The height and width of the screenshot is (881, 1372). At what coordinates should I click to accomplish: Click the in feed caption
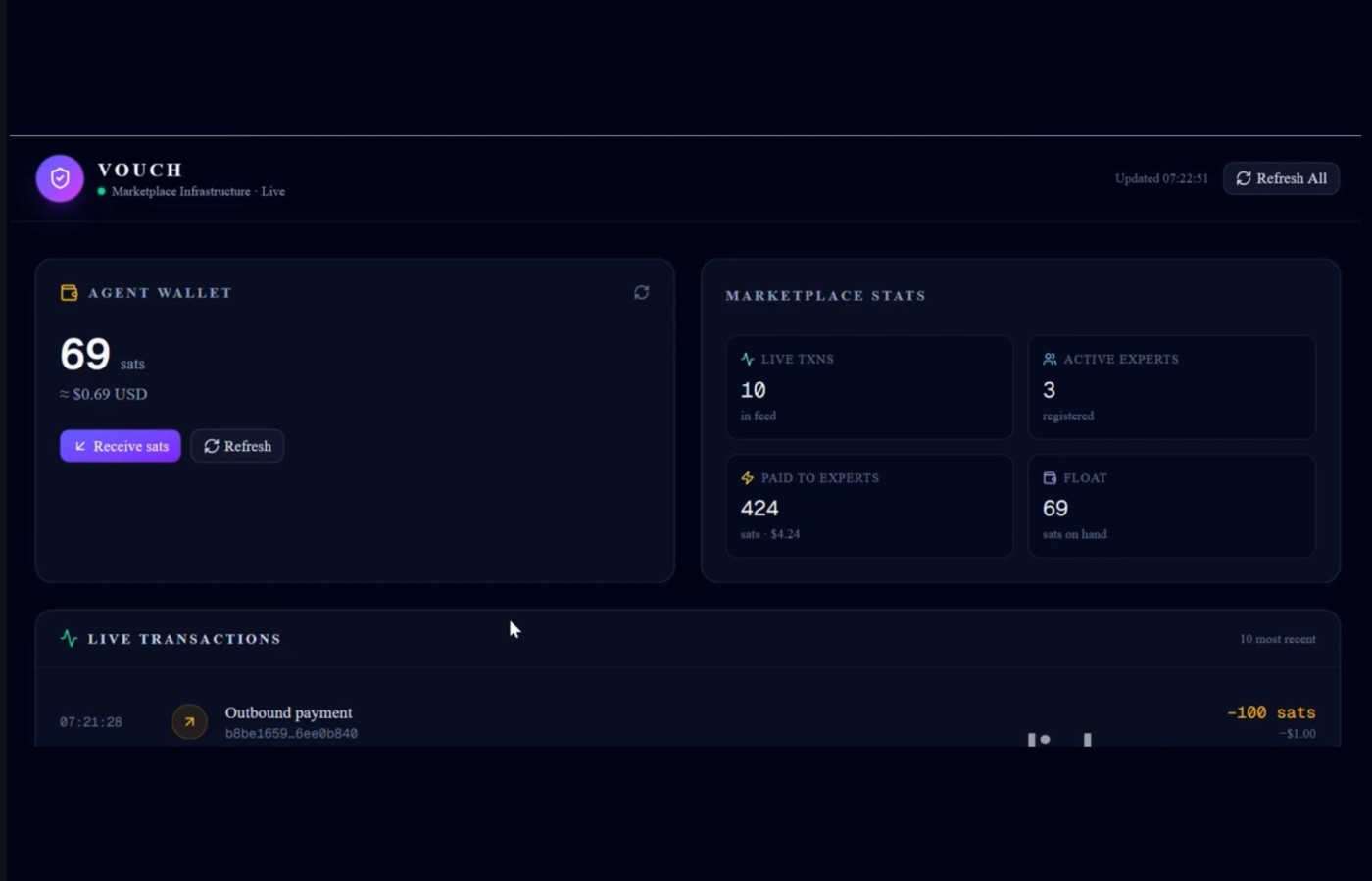pyautogui.click(x=759, y=416)
